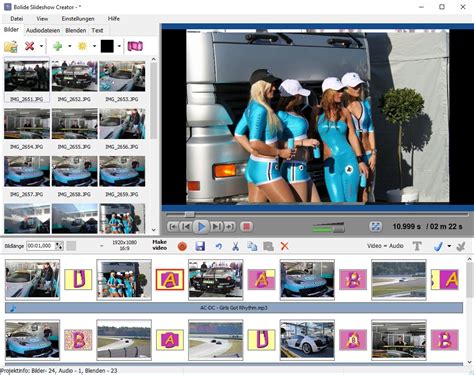The height and width of the screenshot is (375, 474).
Task: Click the copy icon in timeline toolbar
Action: coord(252,246)
